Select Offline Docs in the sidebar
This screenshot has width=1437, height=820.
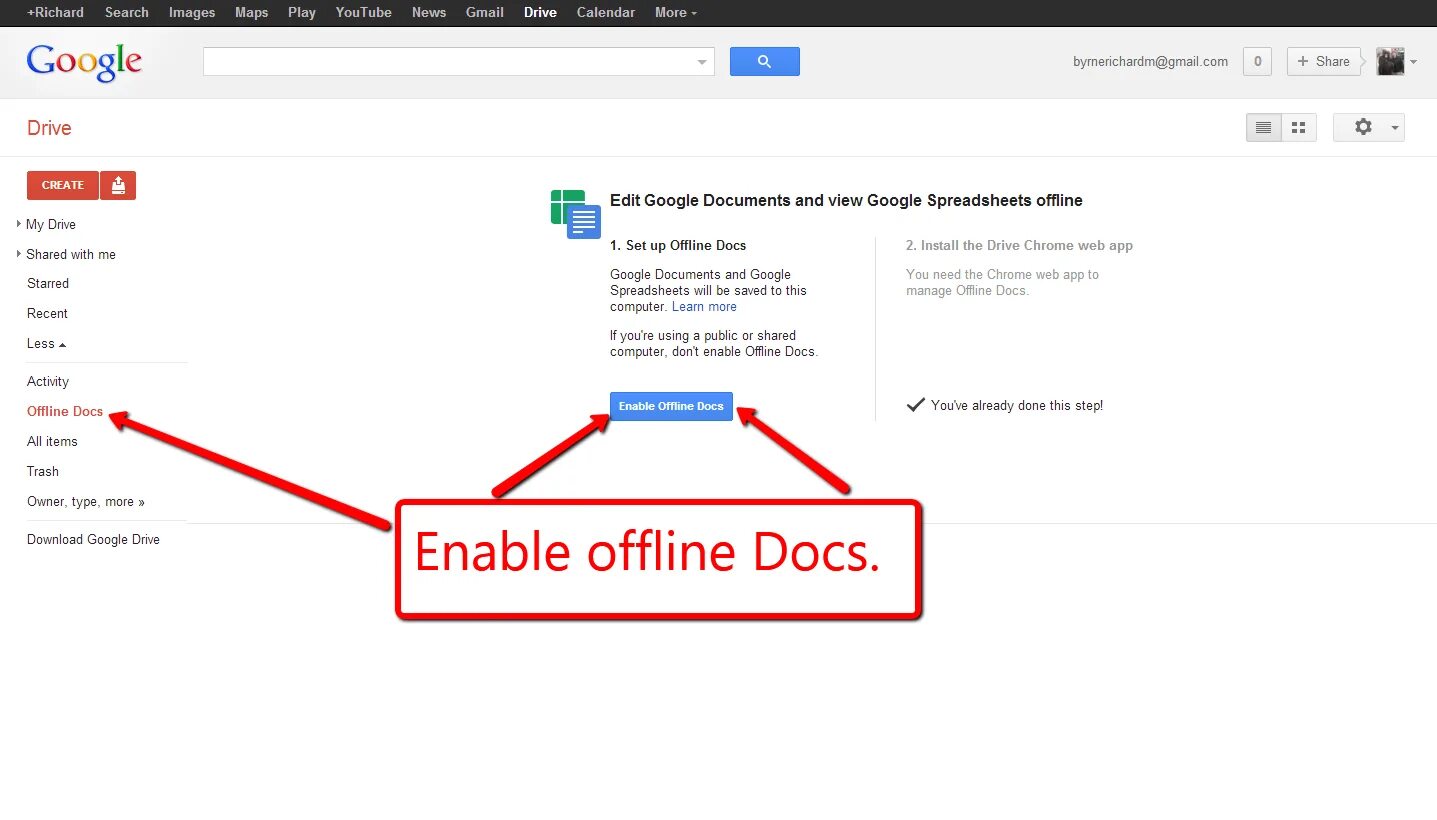click(65, 412)
